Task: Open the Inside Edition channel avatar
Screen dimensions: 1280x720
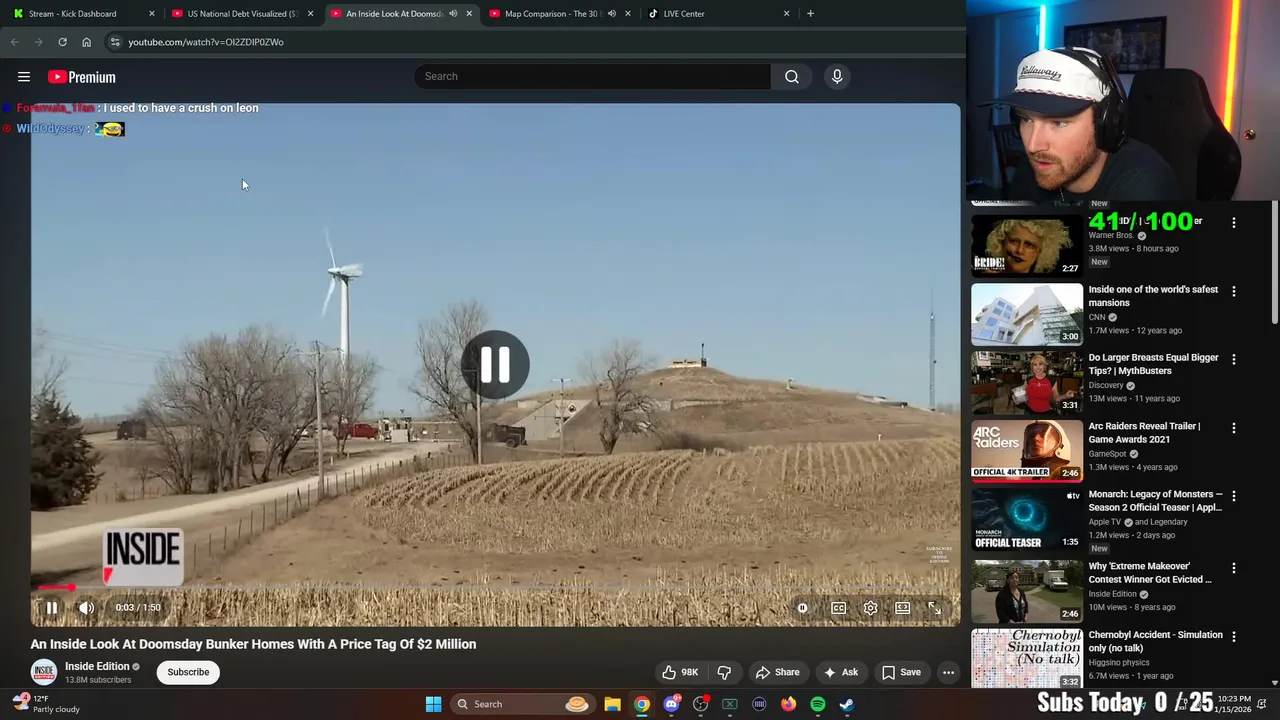Action: pyautogui.click(x=43, y=672)
